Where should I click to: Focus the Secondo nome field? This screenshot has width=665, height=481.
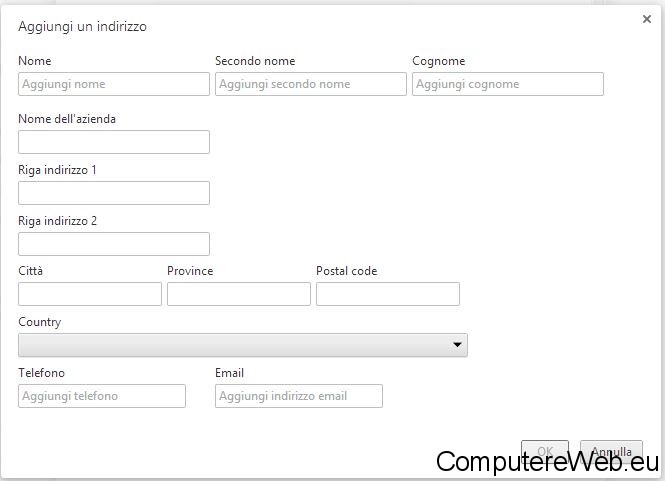click(x=310, y=84)
